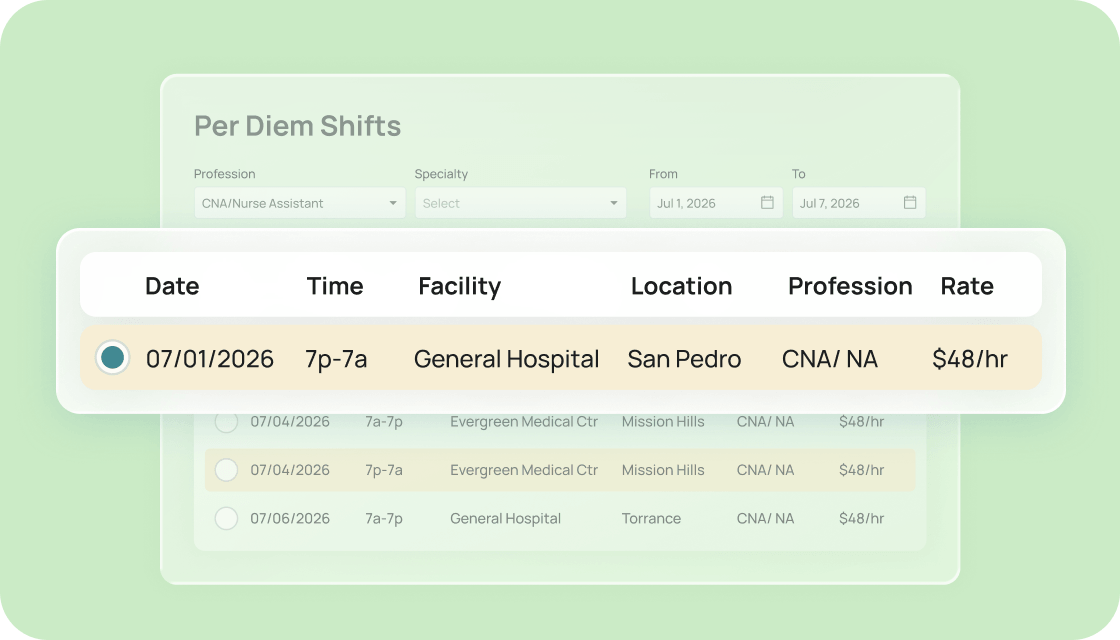
Task: Click Mission Hills in the 07/04 7p-7a row
Action: point(663,470)
